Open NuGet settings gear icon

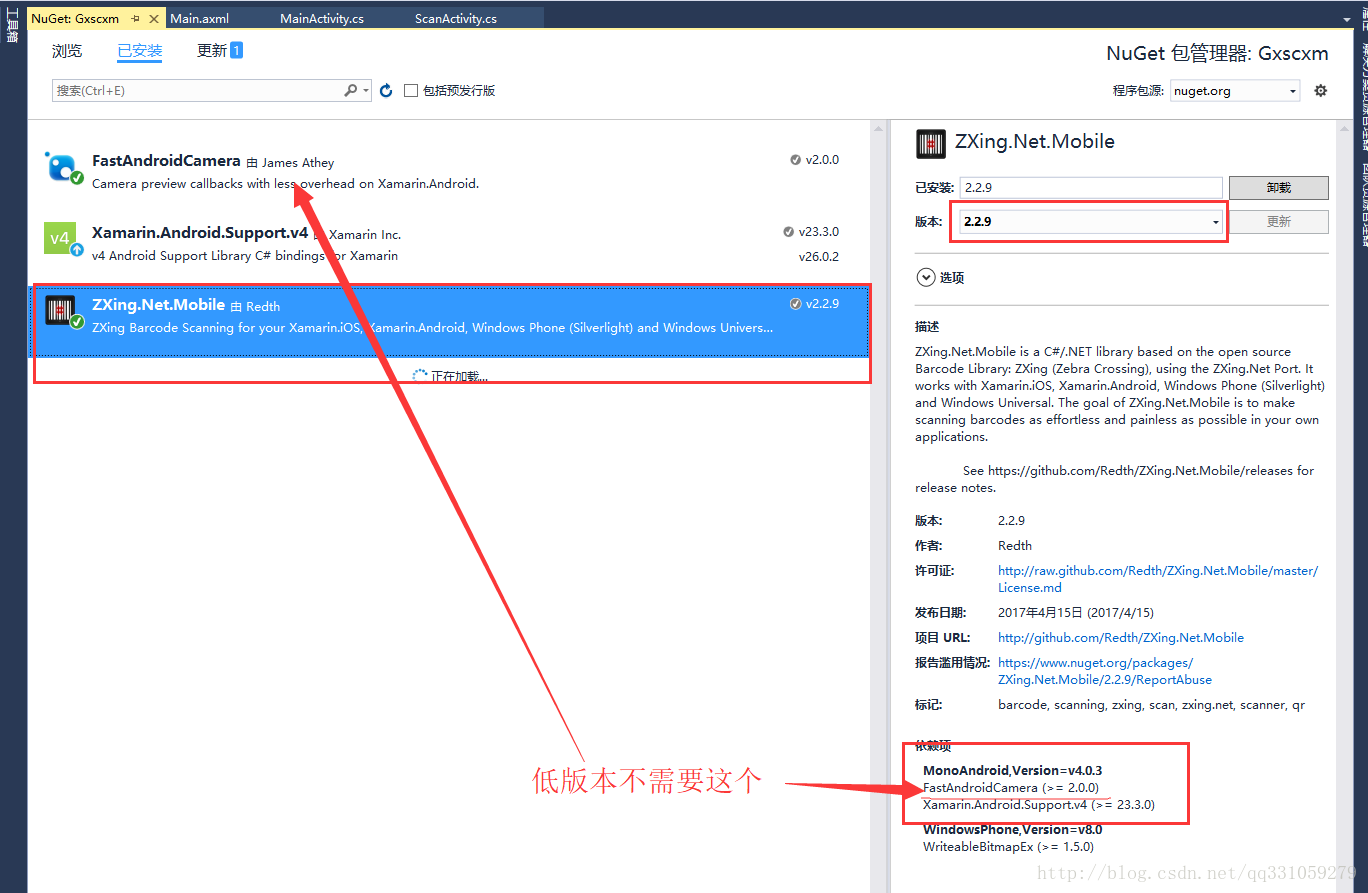1320,91
